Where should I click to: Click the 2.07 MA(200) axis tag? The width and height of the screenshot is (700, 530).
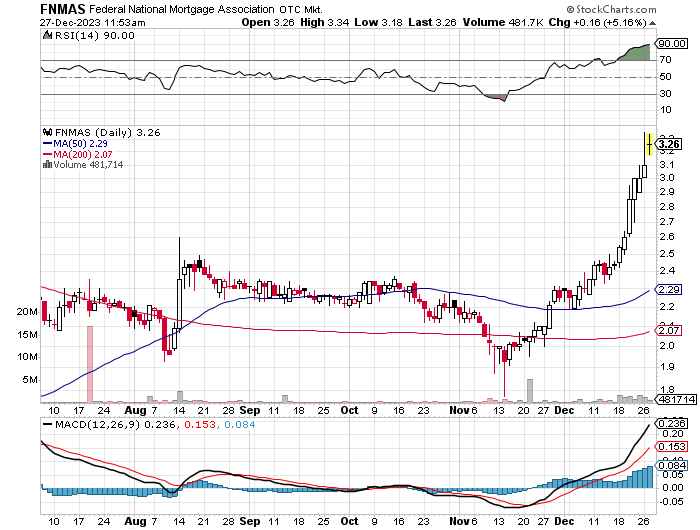click(668, 331)
